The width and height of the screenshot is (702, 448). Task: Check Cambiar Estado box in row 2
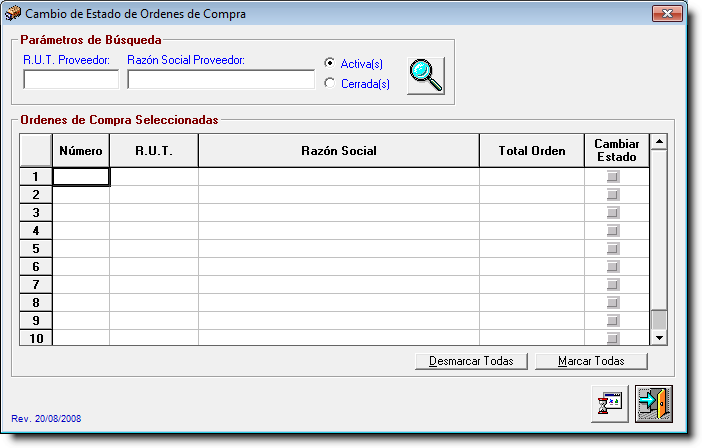(x=613, y=194)
